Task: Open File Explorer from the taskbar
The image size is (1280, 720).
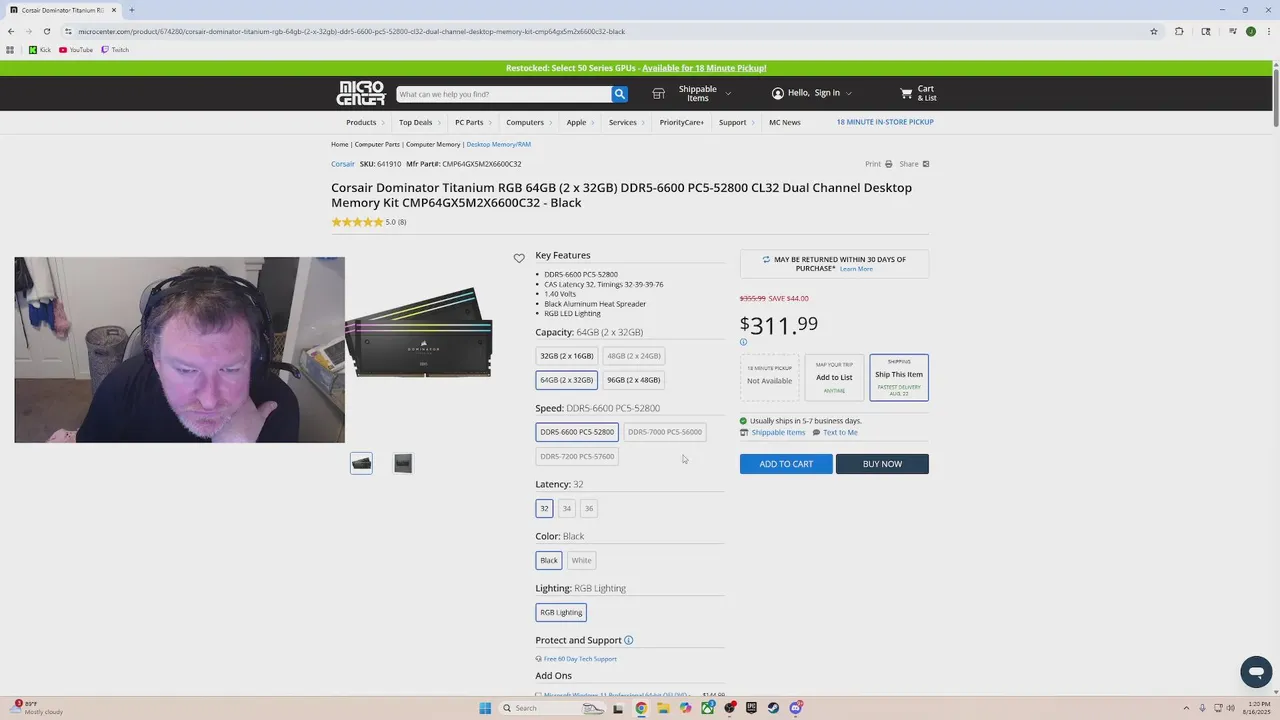Action: (663, 708)
